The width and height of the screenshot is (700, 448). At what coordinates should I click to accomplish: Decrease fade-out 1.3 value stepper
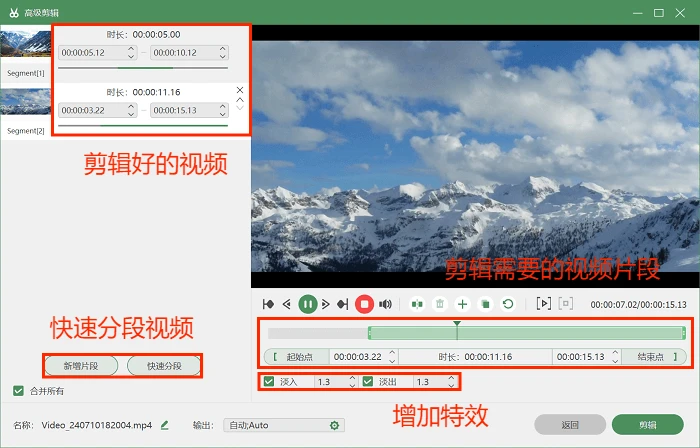click(451, 385)
